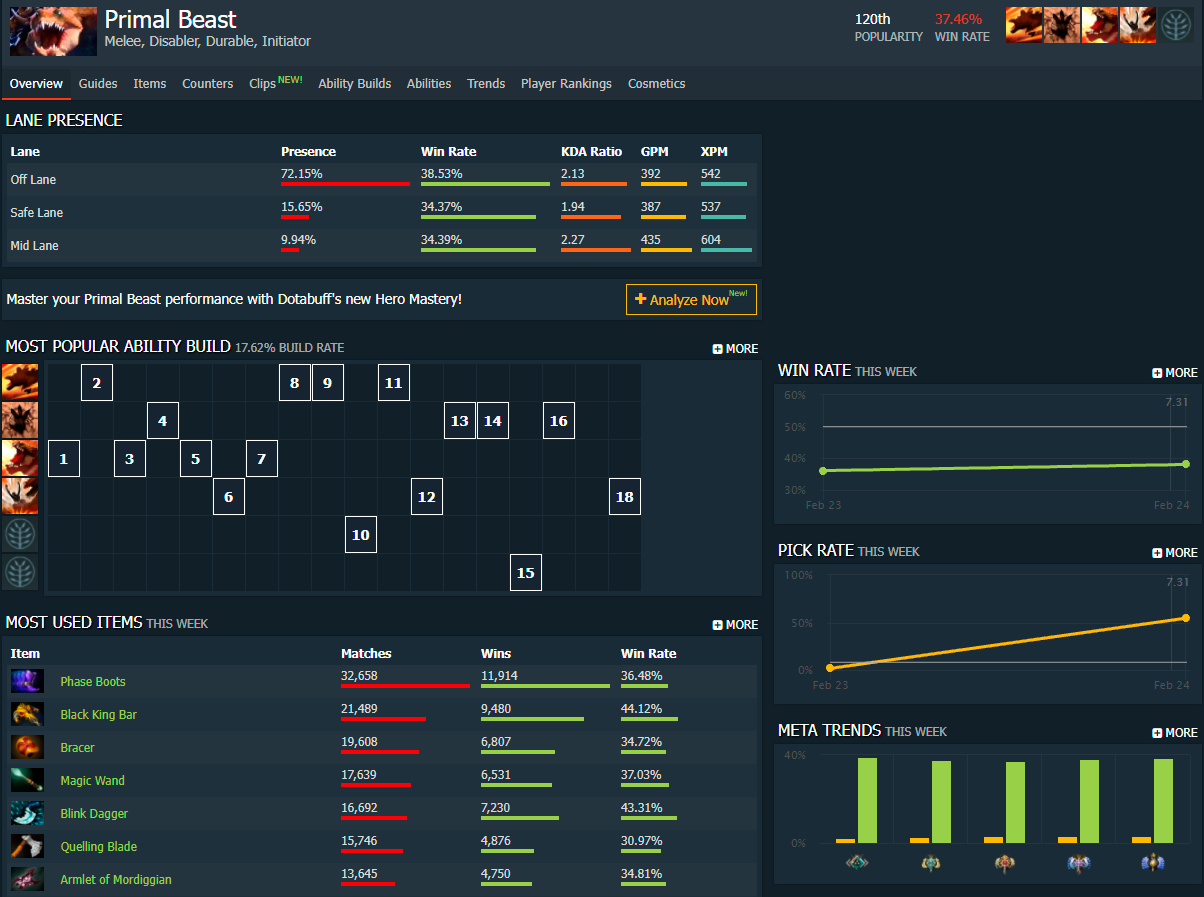Viewport: 1204px width, 897px height.
Task: View the Trends tab
Action: click(486, 84)
